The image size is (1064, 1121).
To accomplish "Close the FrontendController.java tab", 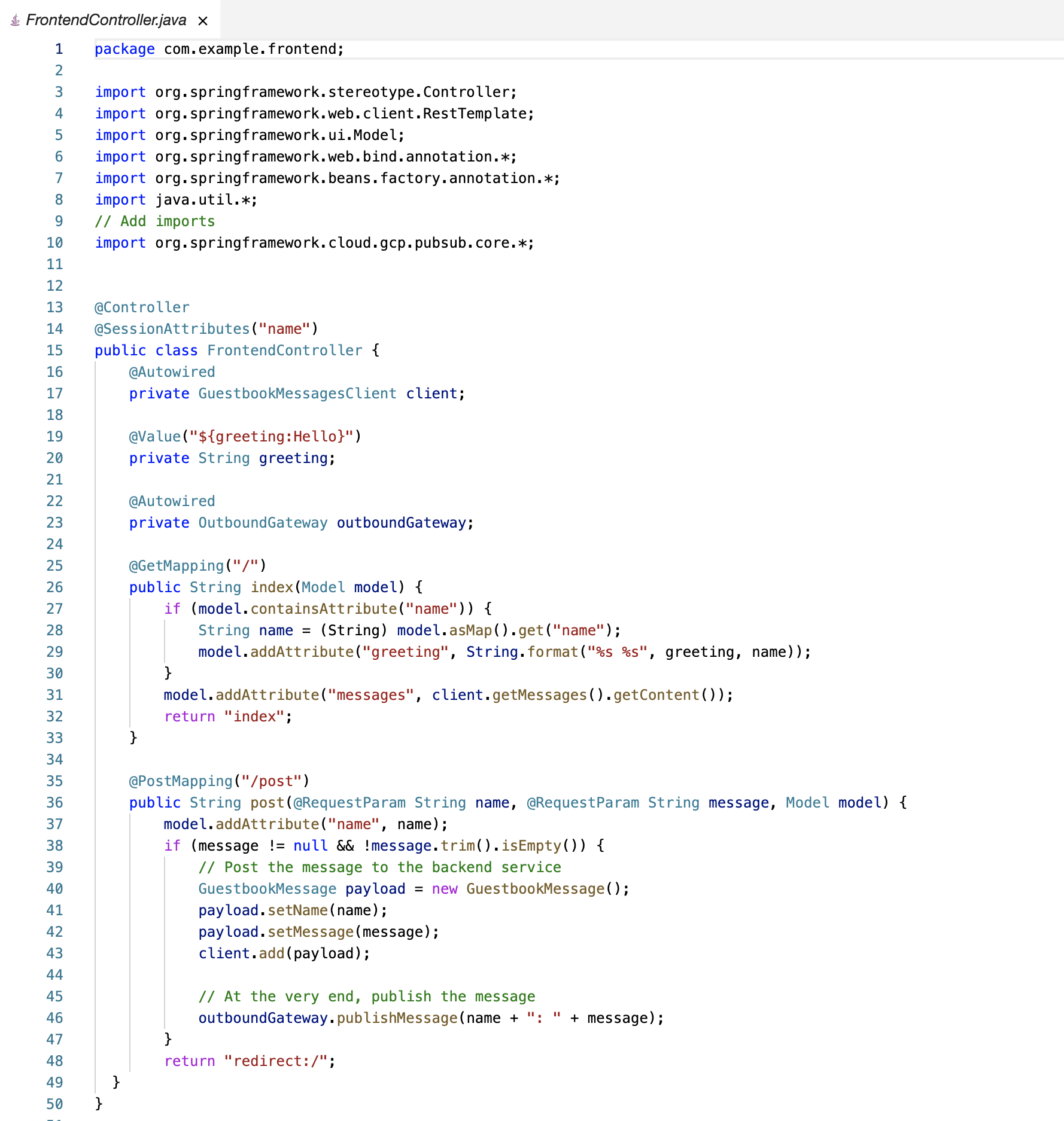I will [x=203, y=21].
